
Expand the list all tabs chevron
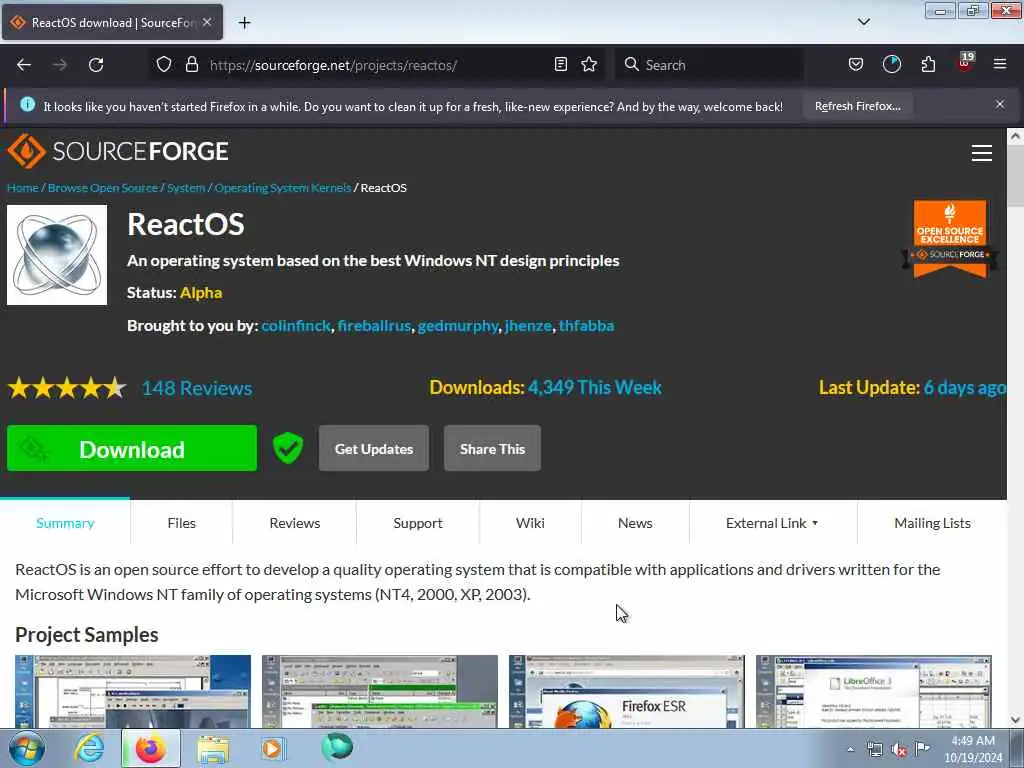(x=863, y=22)
